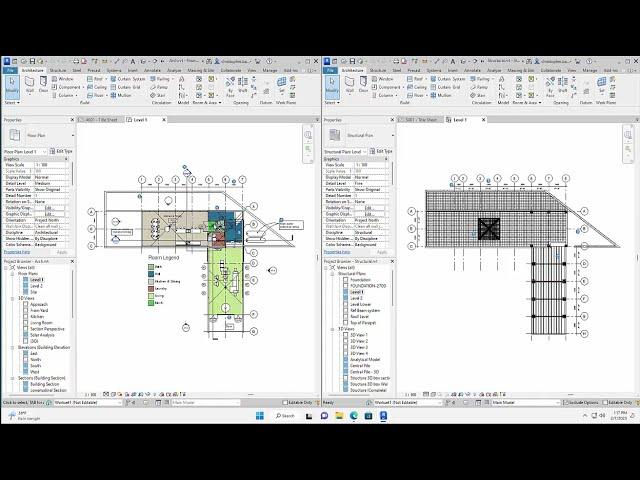Viewport: 640px width, 480px height.
Task: Pick the Wall tool in left window
Action: tap(30, 85)
